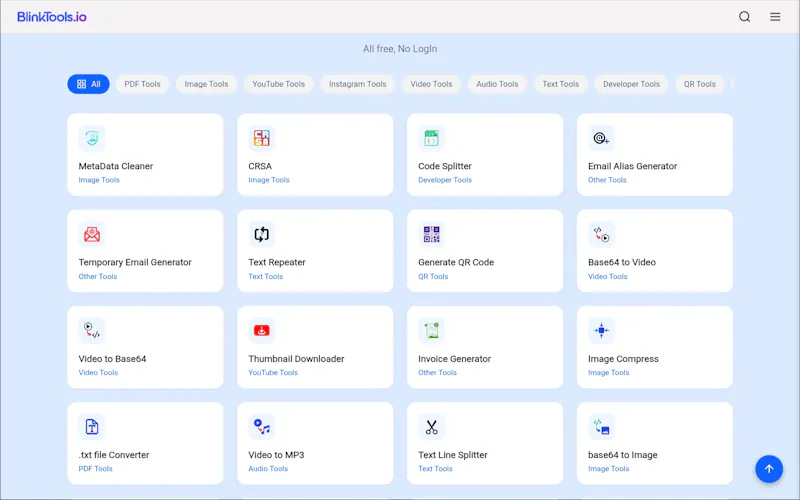This screenshot has width=800, height=500.
Task: Click Other Tools under Email Alias Generator
Action: click(607, 180)
